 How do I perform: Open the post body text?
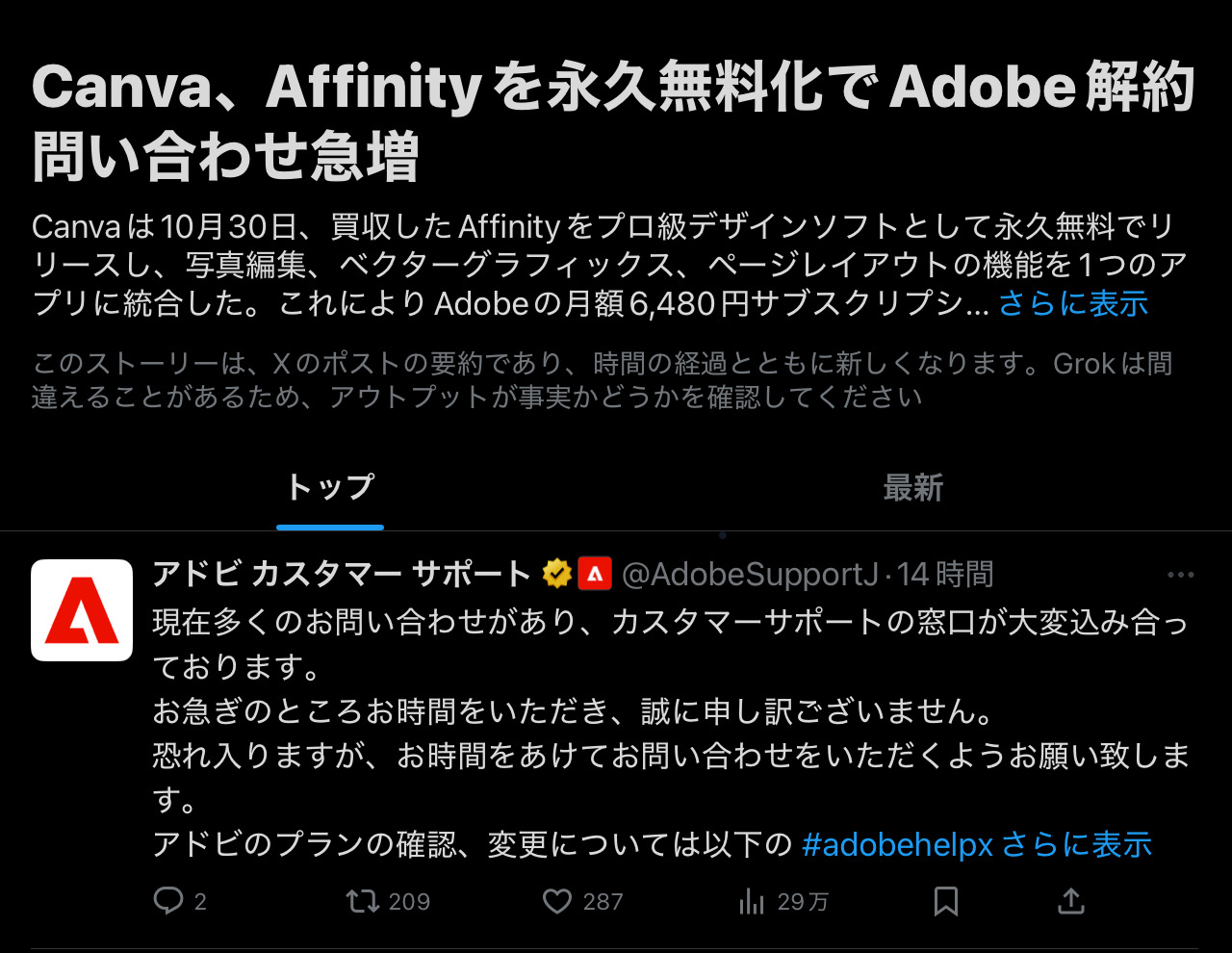pyautogui.click(x=577, y=712)
